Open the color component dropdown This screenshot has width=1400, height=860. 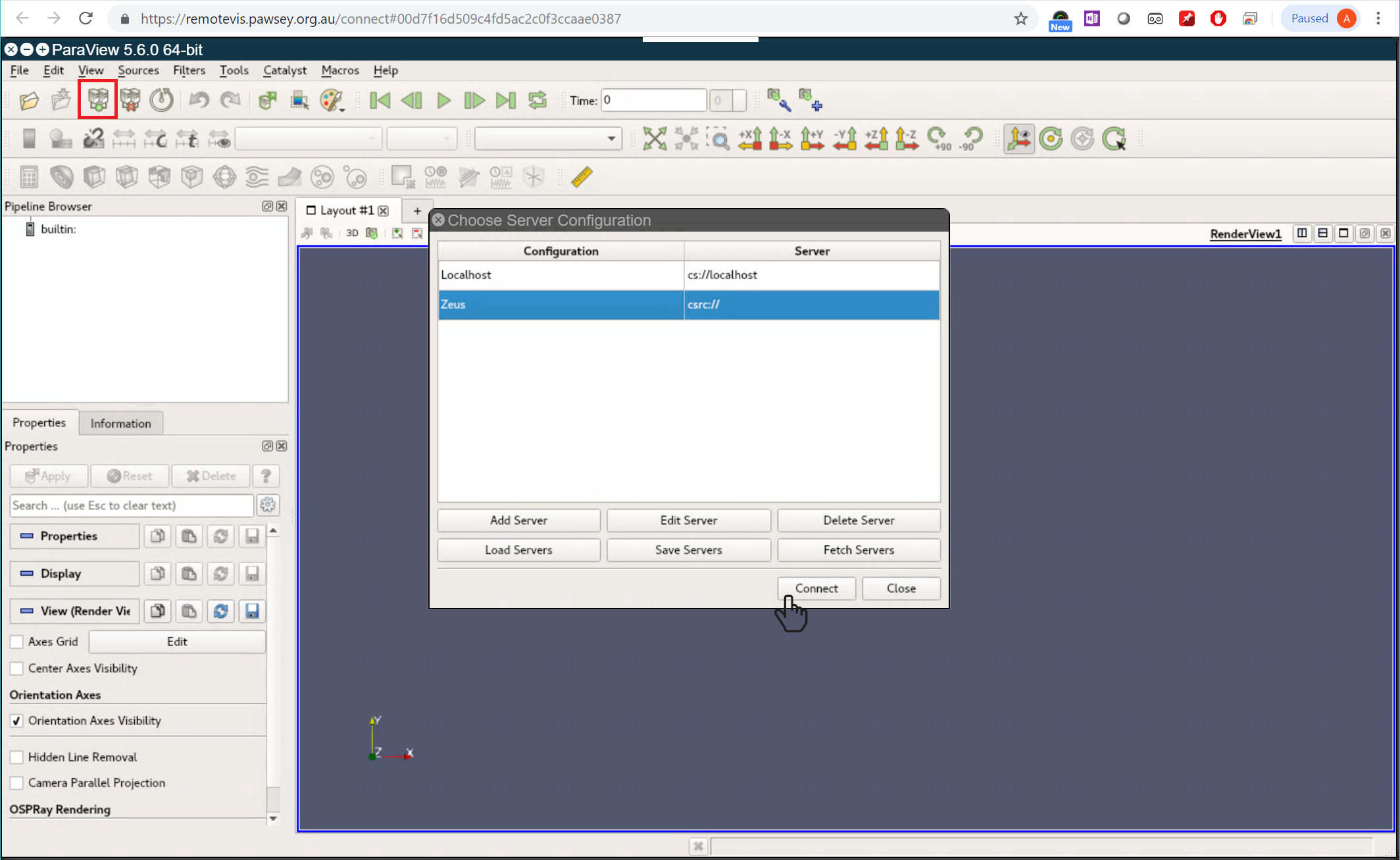pyautogui.click(x=422, y=138)
